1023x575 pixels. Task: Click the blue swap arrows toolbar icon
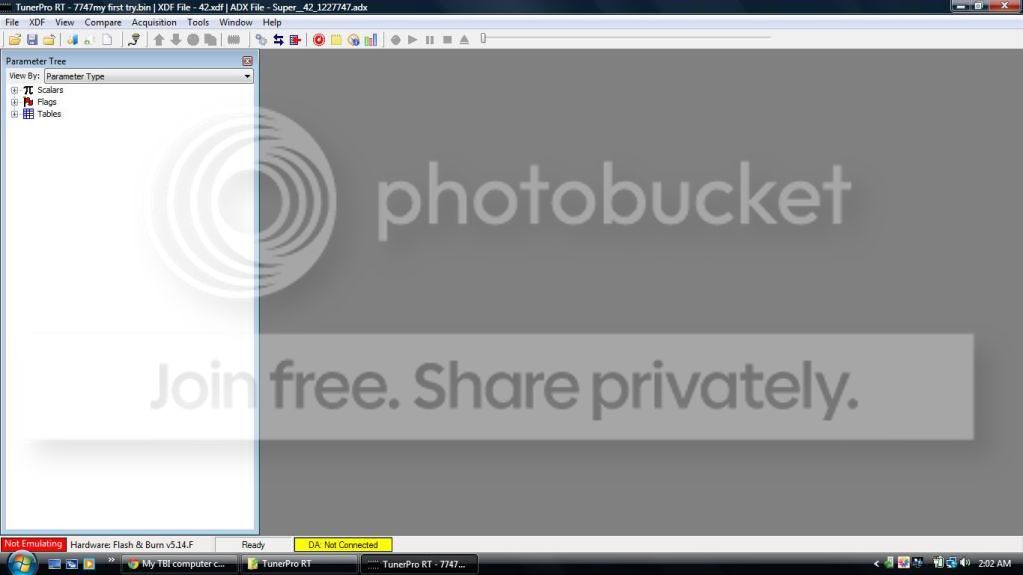pyautogui.click(x=279, y=40)
